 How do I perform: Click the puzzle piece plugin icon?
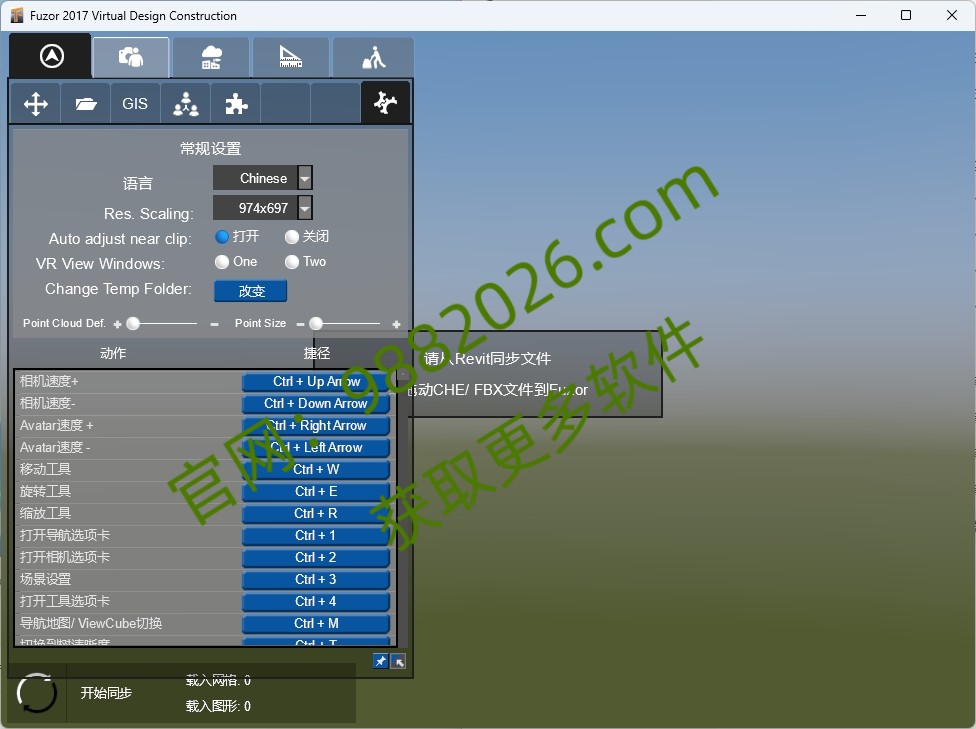[235, 103]
